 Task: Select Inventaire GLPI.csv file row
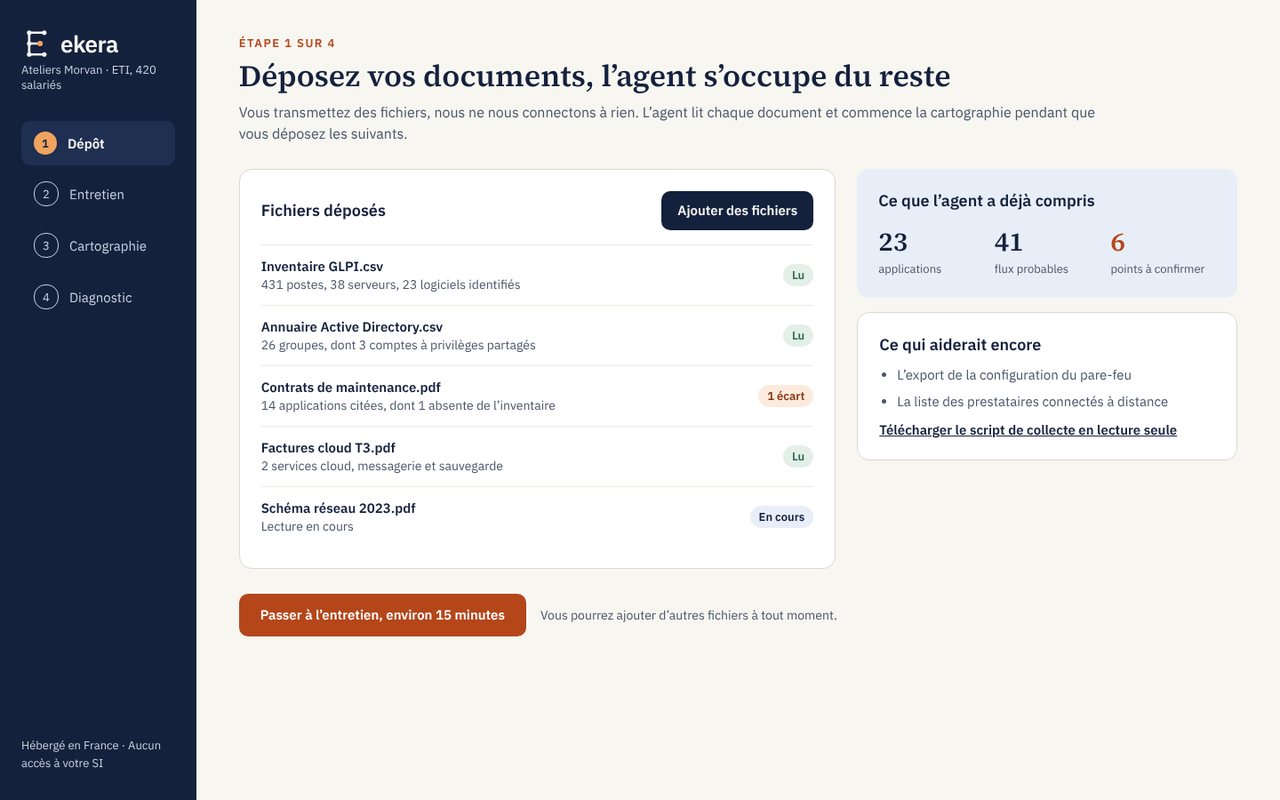(x=537, y=275)
